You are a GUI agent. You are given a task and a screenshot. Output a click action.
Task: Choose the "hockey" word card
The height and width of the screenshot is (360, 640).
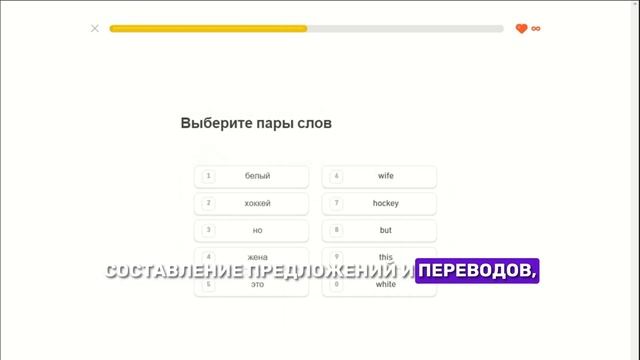coord(379,203)
